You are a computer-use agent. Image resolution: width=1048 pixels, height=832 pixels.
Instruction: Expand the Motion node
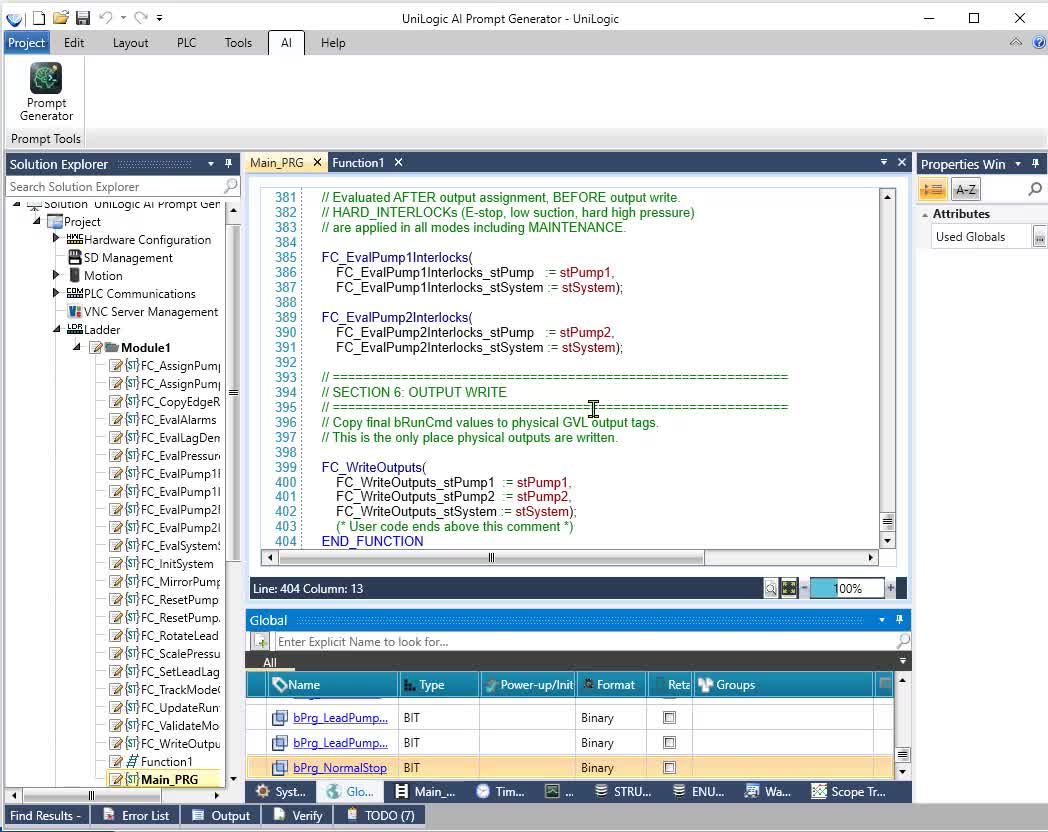(x=56, y=274)
